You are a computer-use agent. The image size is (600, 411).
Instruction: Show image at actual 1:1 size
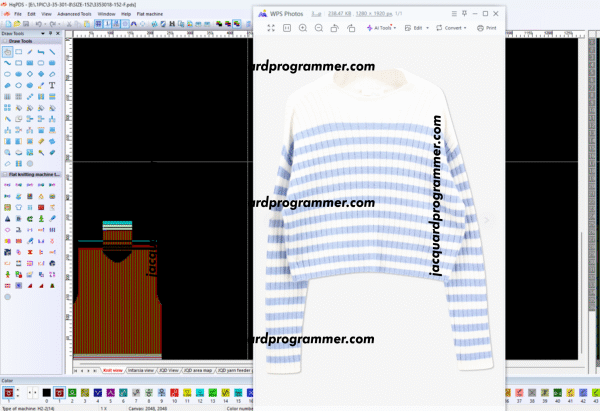(x=287, y=28)
